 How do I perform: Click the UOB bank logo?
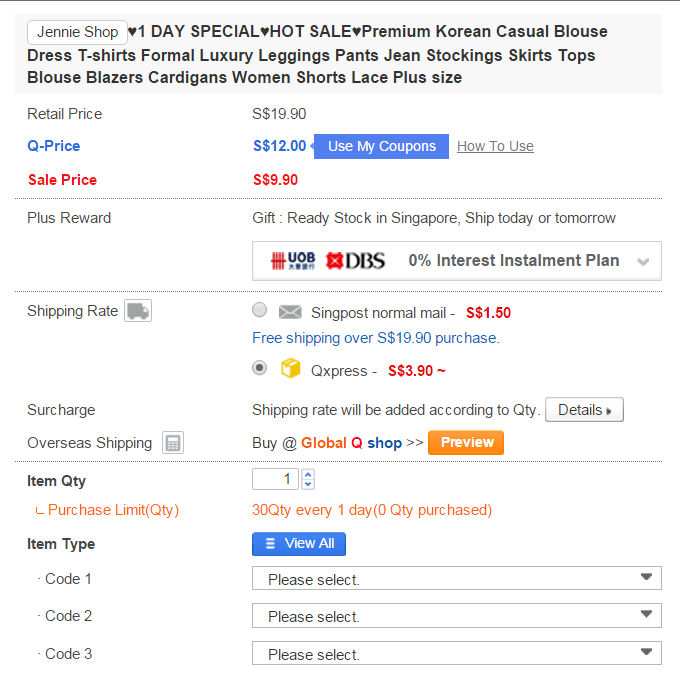click(293, 261)
